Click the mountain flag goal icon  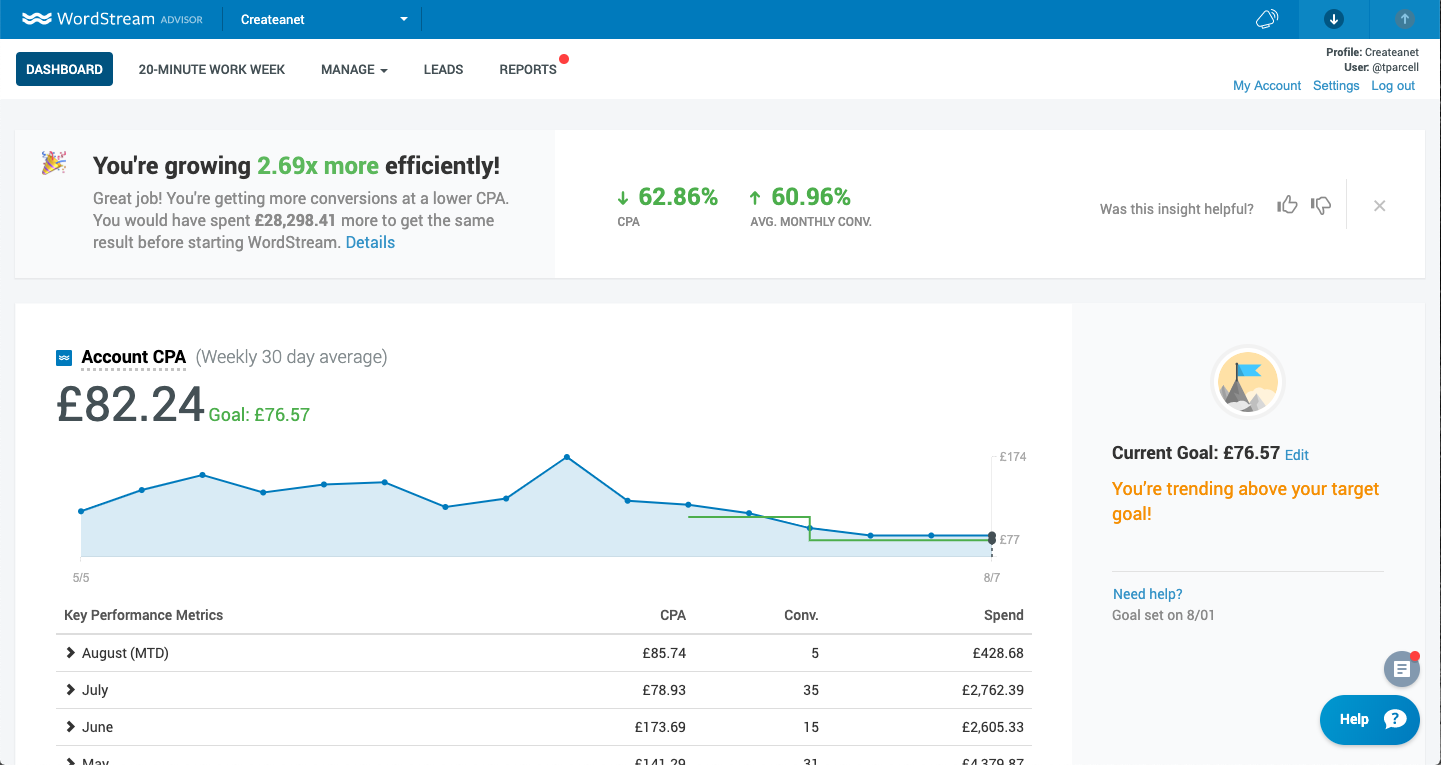tap(1248, 382)
